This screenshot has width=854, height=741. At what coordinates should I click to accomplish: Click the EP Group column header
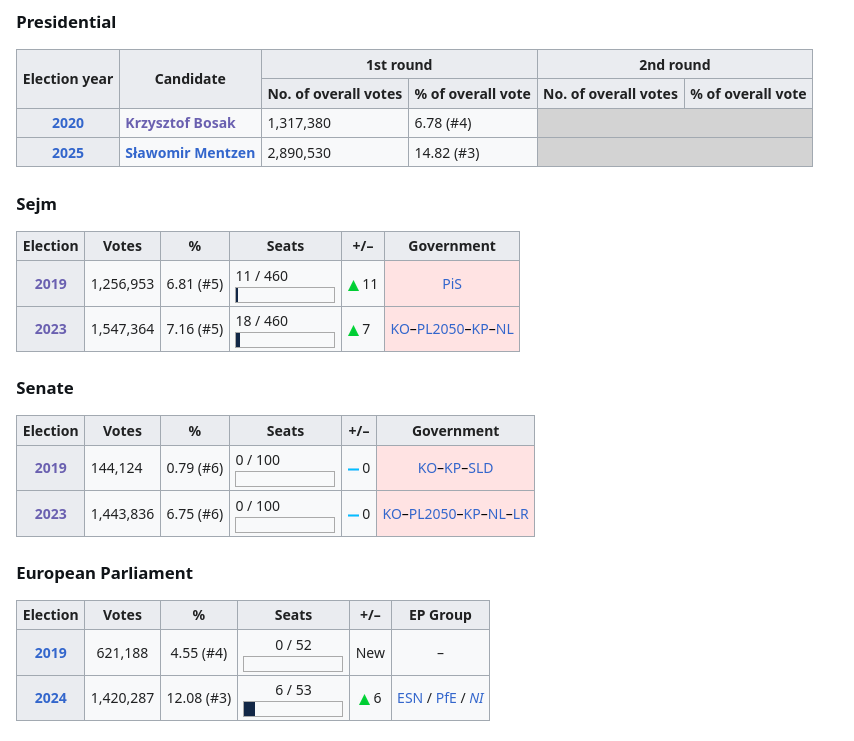click(441, 615)
